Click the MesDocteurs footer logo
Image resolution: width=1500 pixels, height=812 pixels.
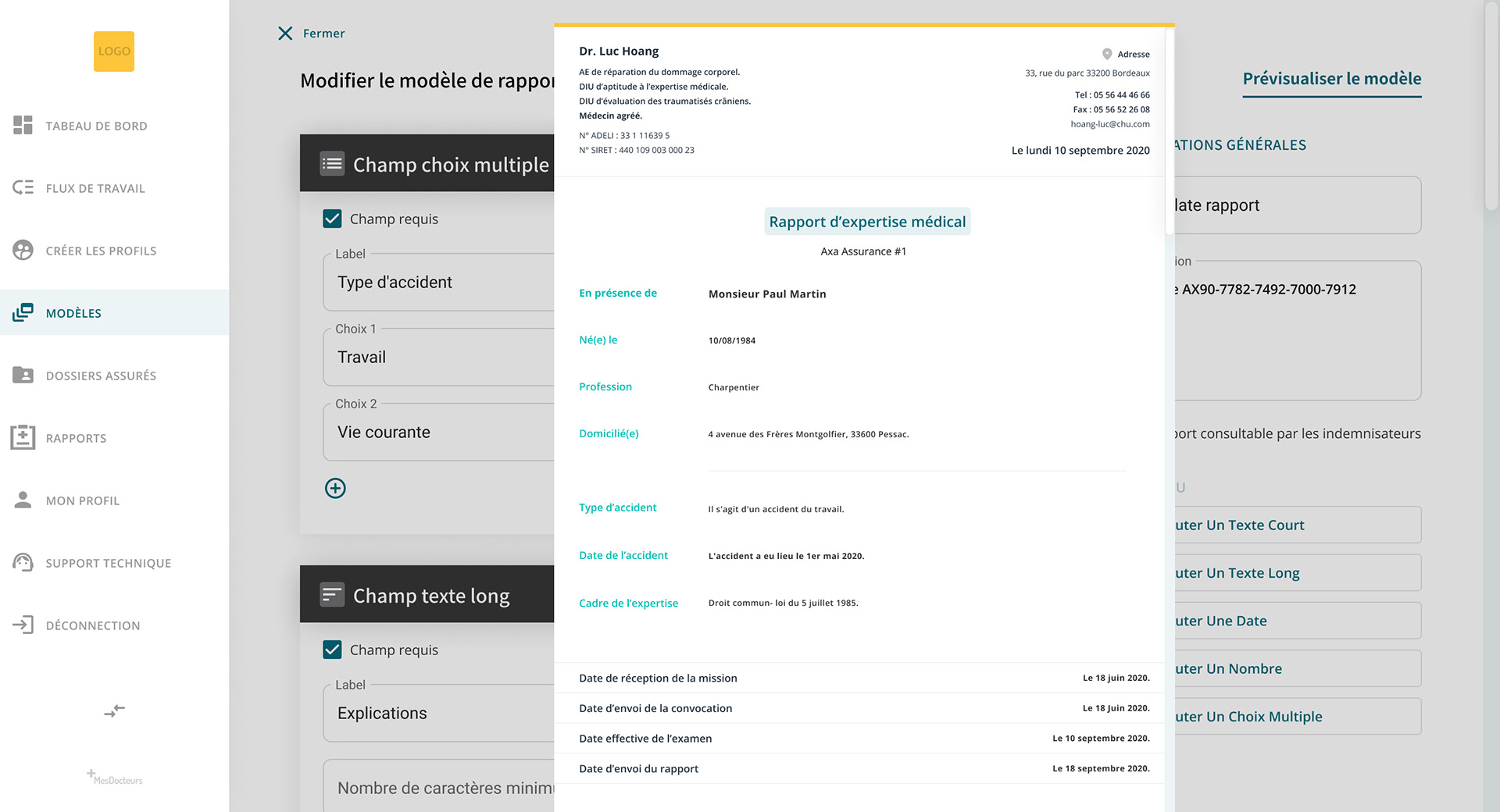pos(114,778)
